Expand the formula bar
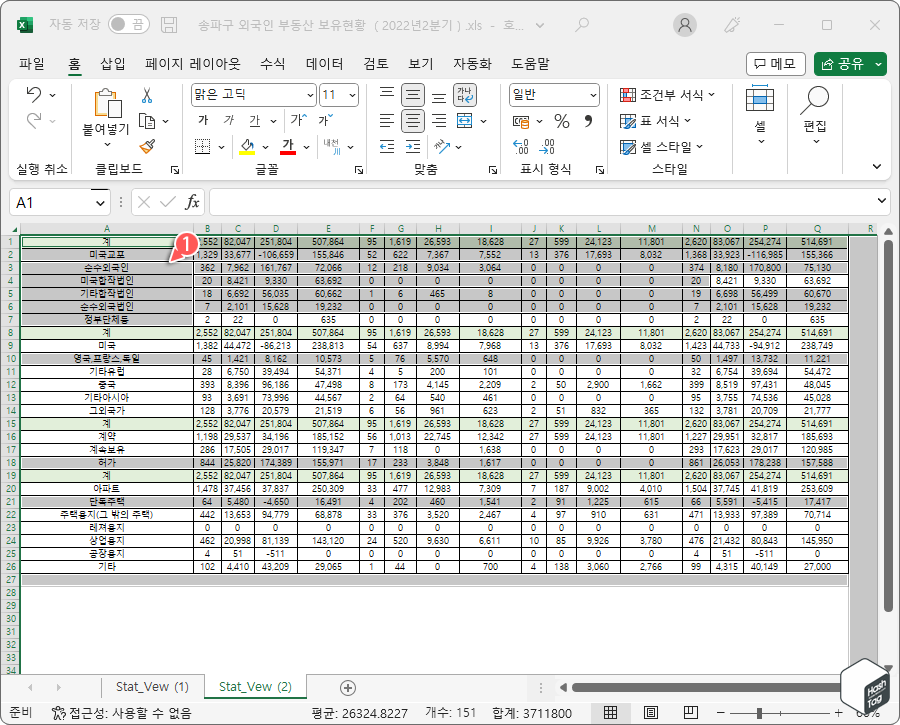This screenshot has height=725, width=900. click(882, 200)
